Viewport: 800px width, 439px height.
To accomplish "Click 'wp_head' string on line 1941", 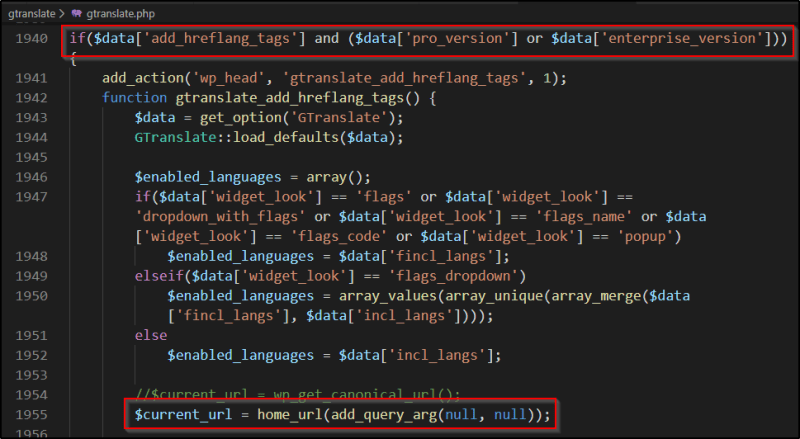I will [x=229, y=78].
